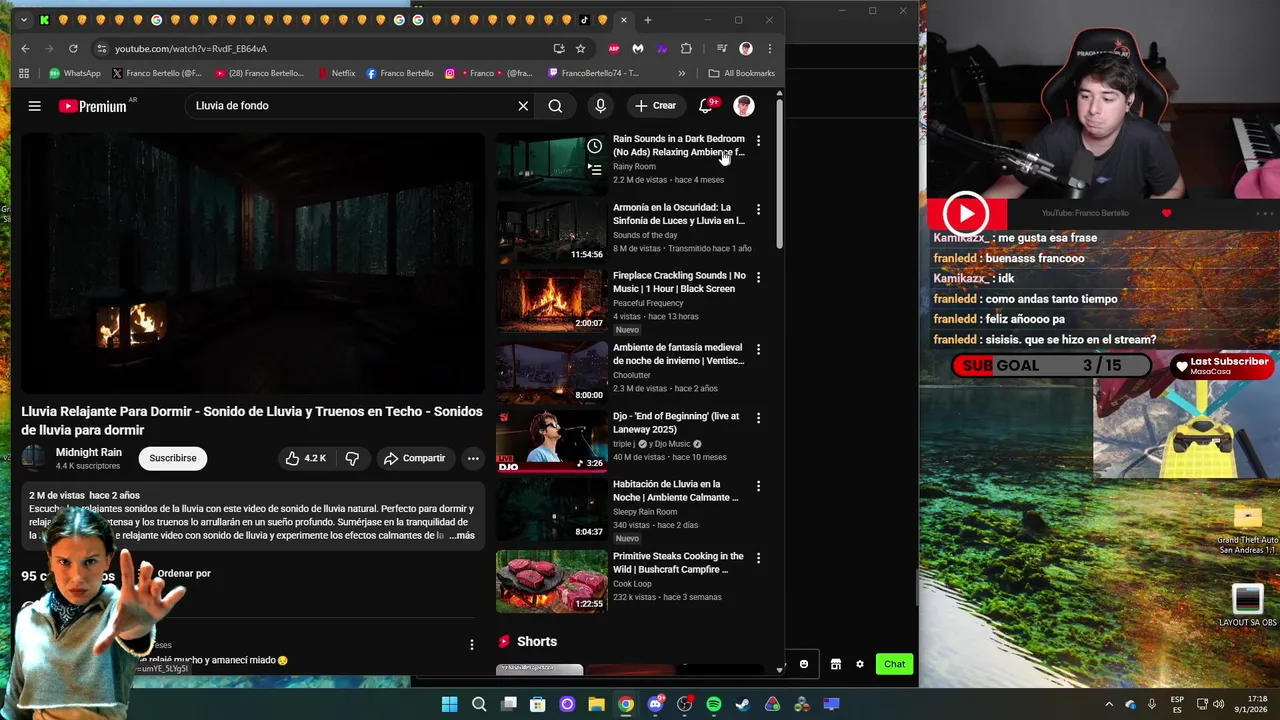Screen dimensions: 1280x720
Task: Run search with magnifier button
Action: [x=555, y=106]
